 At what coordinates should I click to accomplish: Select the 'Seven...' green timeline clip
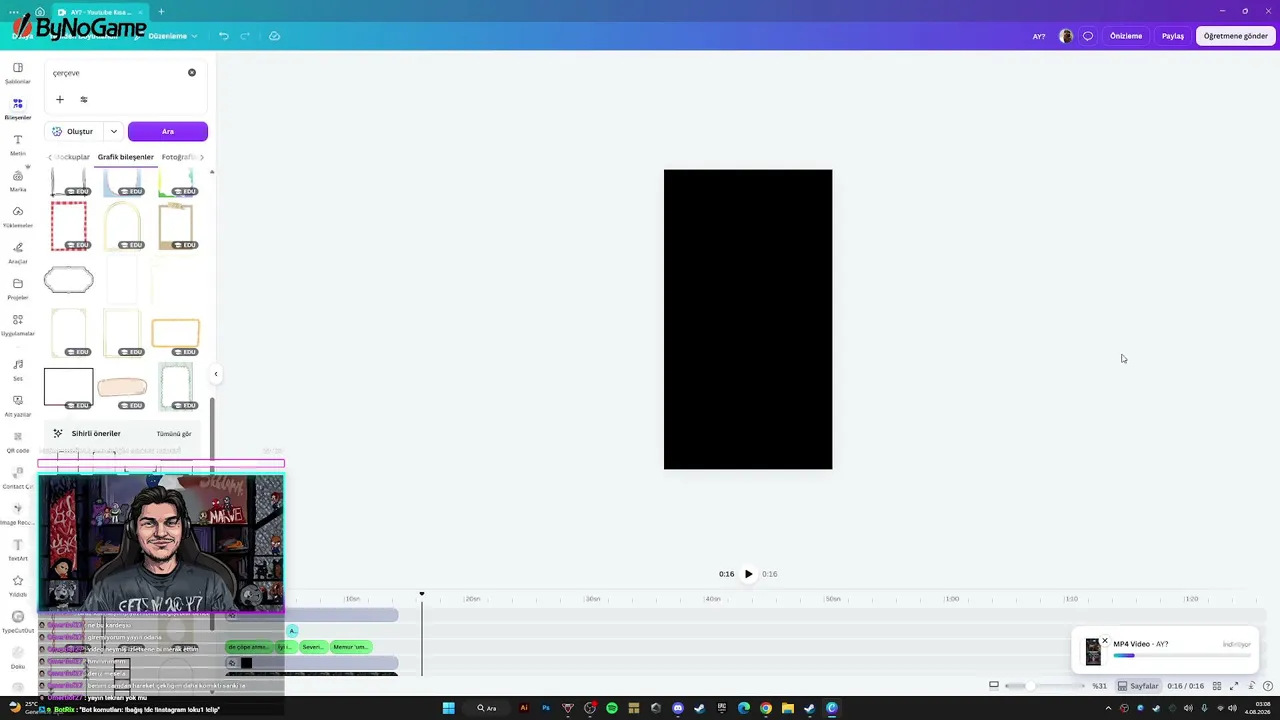coord(313,647)
